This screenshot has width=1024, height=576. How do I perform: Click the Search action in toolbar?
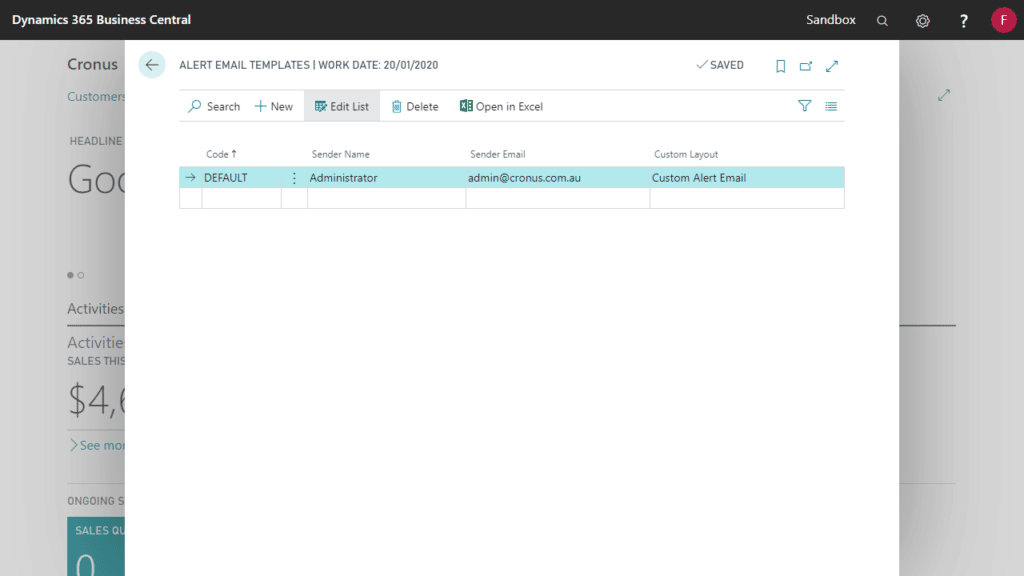tap(213, 106)
